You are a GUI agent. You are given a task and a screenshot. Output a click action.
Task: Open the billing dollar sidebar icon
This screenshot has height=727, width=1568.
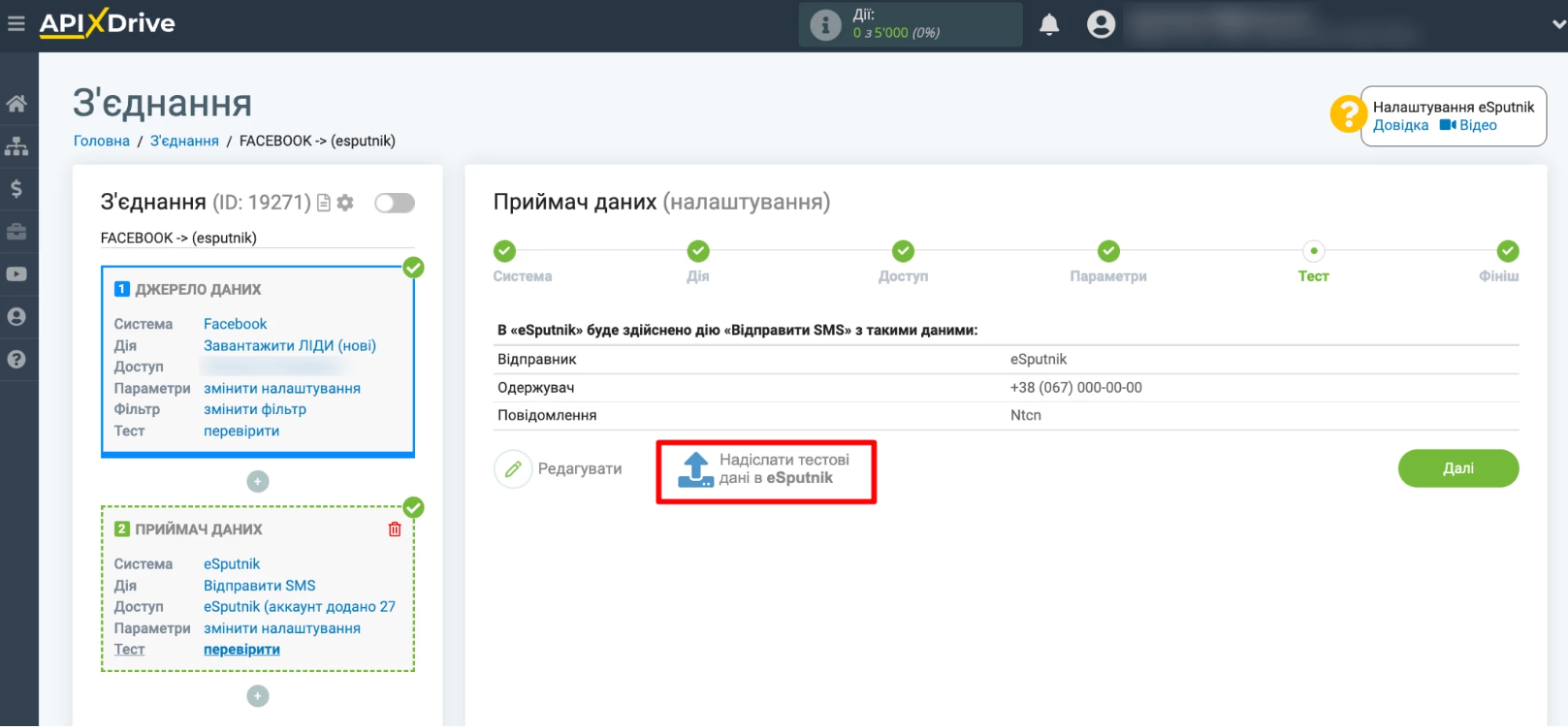click(x=16, y=188)
